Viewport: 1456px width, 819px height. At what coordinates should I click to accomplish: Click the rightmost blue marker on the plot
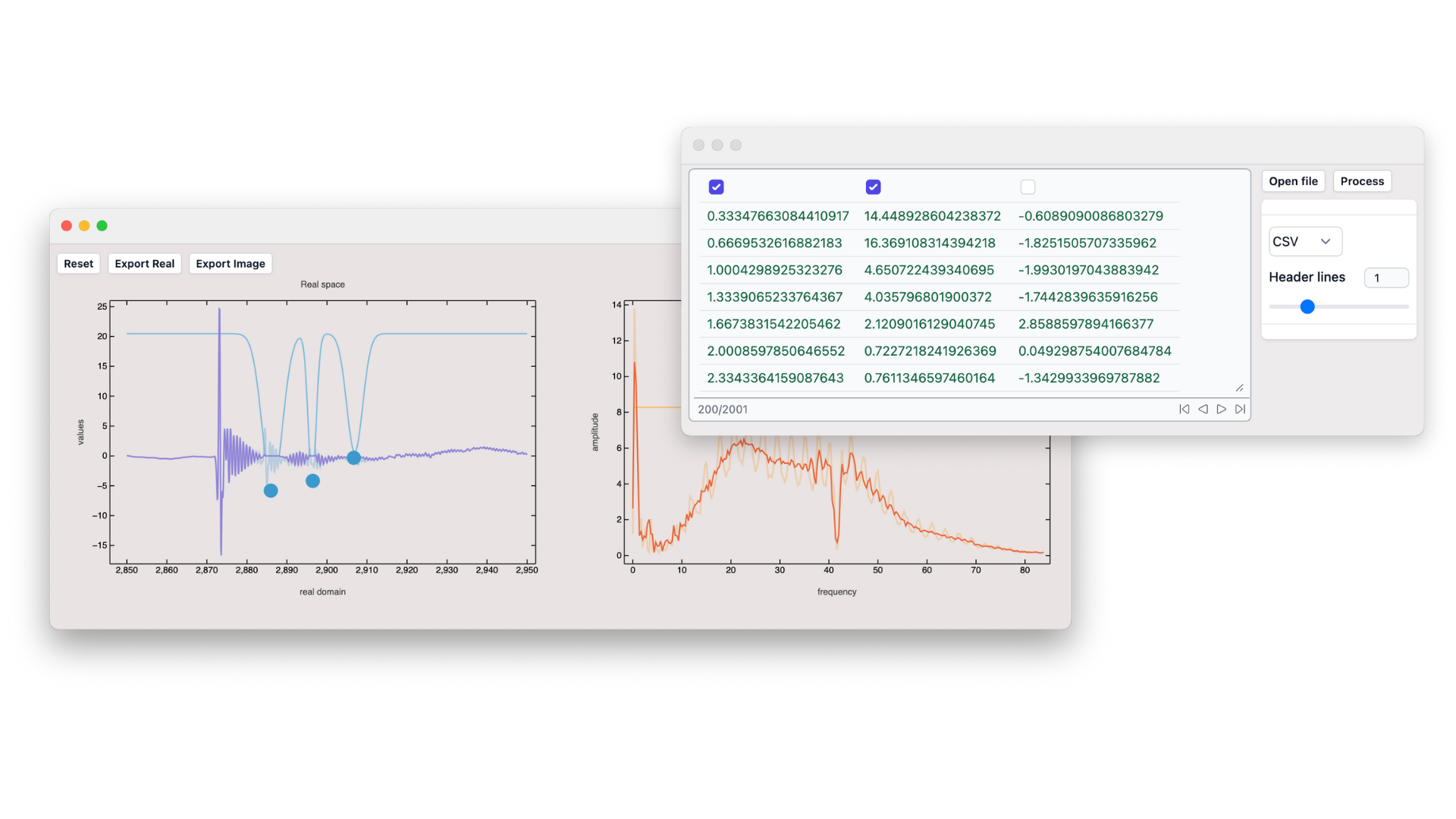click(x=353, y=457)
